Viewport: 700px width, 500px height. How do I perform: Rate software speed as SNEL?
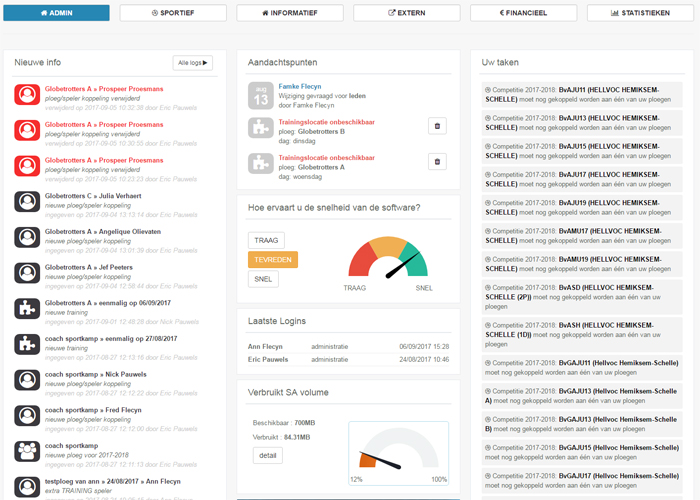point(263,279)
